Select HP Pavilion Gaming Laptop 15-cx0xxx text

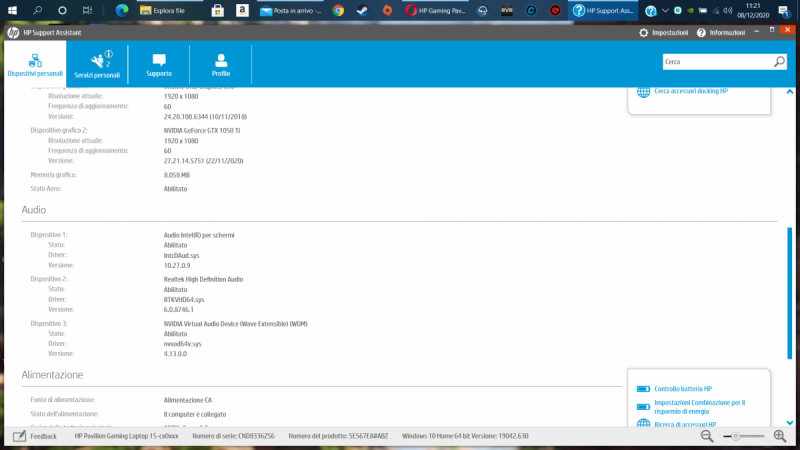[x=127, y=436]
